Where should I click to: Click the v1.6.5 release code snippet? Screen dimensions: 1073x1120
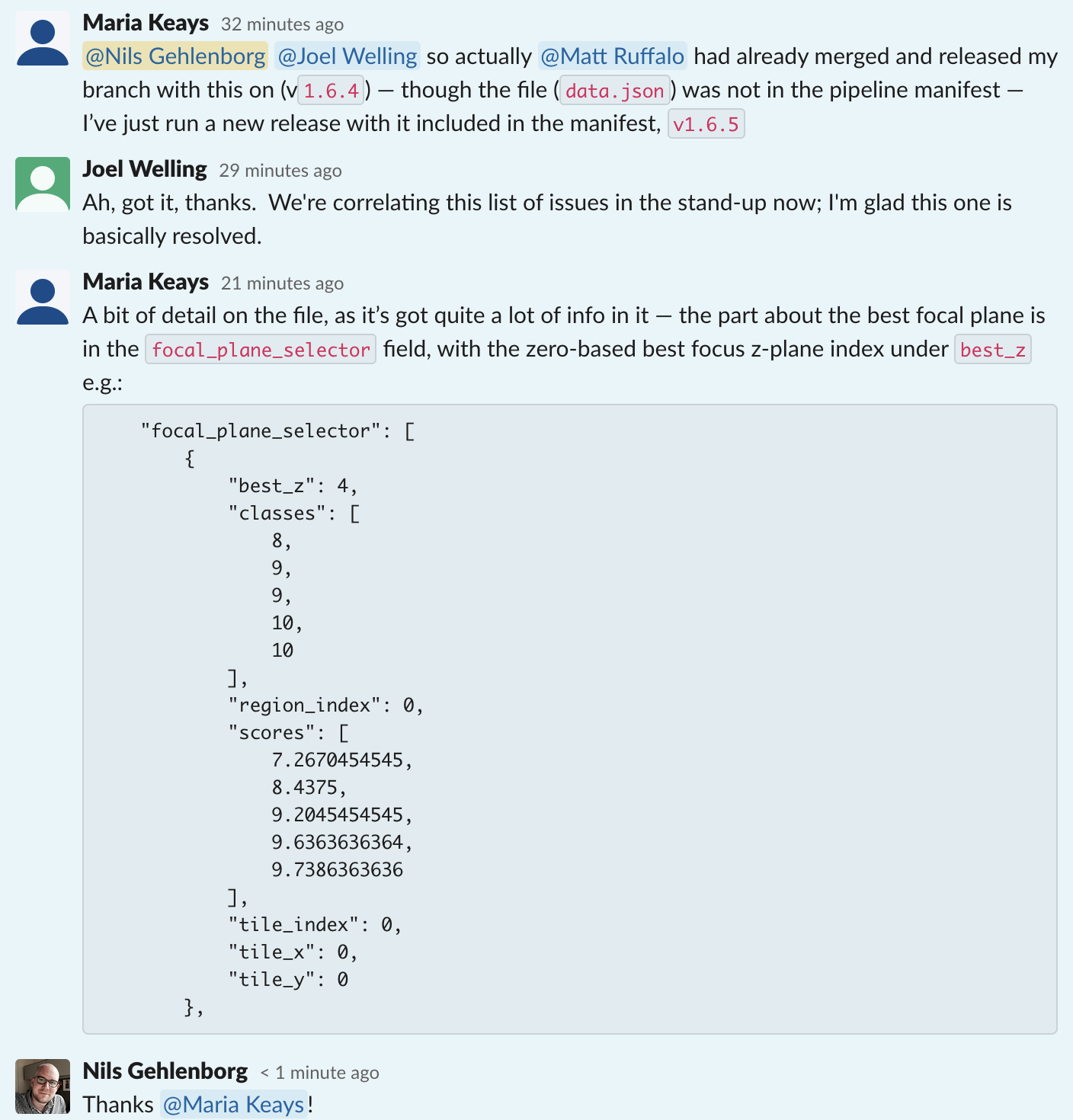tap(705, 123)
